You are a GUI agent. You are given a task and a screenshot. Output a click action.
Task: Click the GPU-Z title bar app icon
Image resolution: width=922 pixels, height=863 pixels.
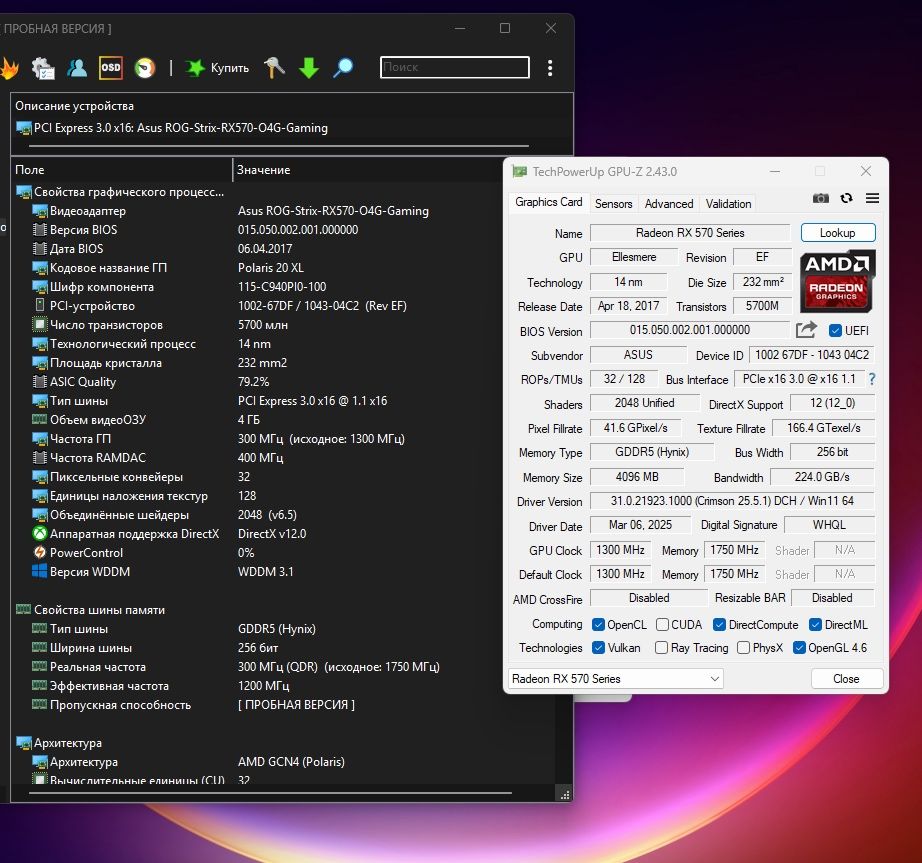pos(519,171)
